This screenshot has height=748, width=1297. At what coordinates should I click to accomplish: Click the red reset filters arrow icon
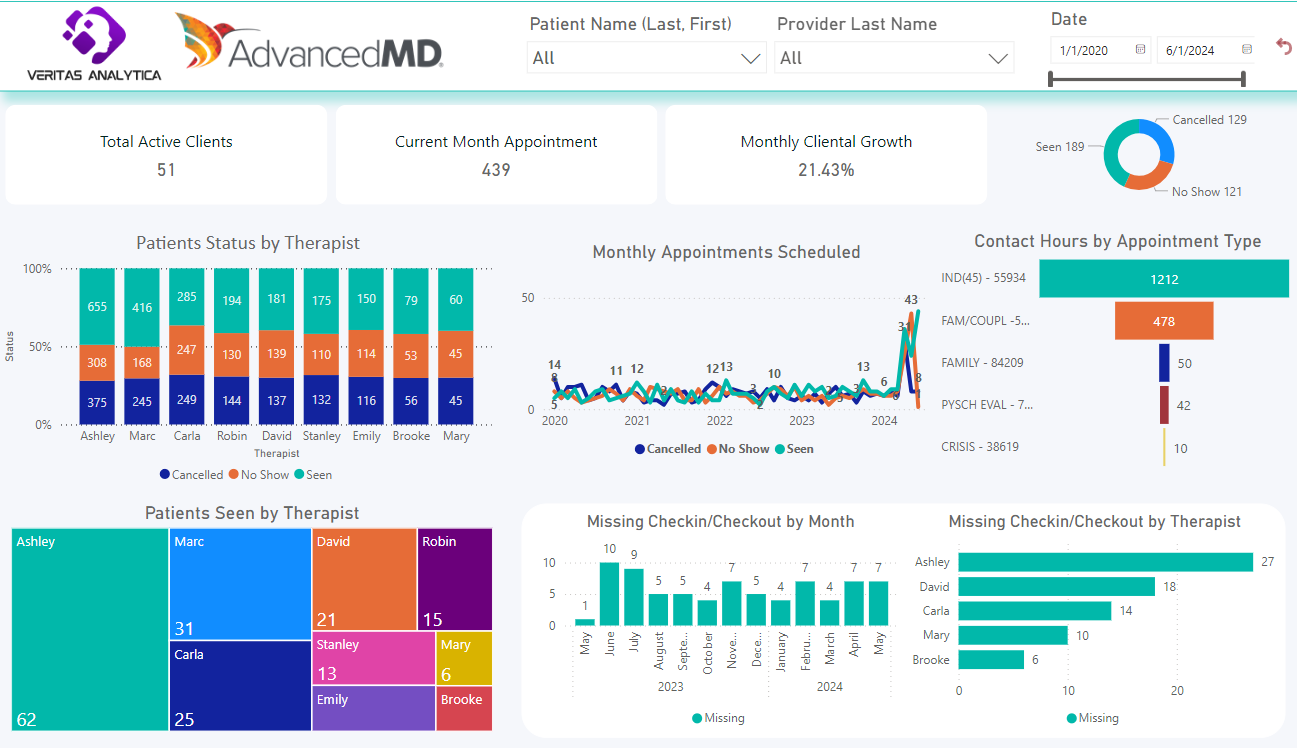[1284, 46]
